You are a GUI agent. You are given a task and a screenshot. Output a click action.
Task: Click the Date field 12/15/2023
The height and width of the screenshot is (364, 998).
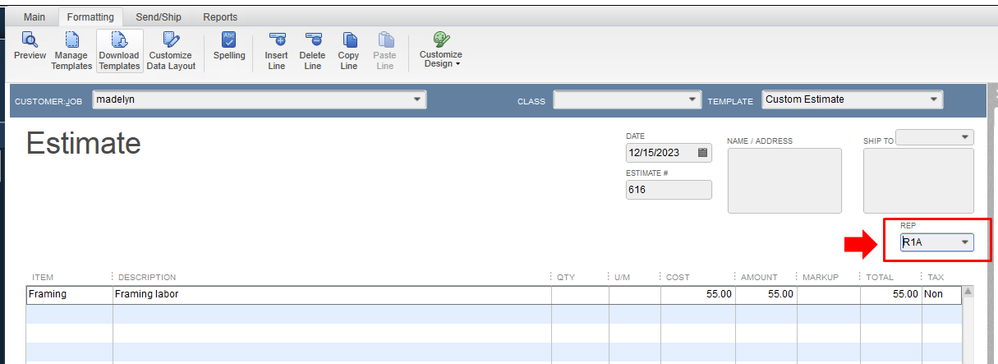[x=669, y=153]
